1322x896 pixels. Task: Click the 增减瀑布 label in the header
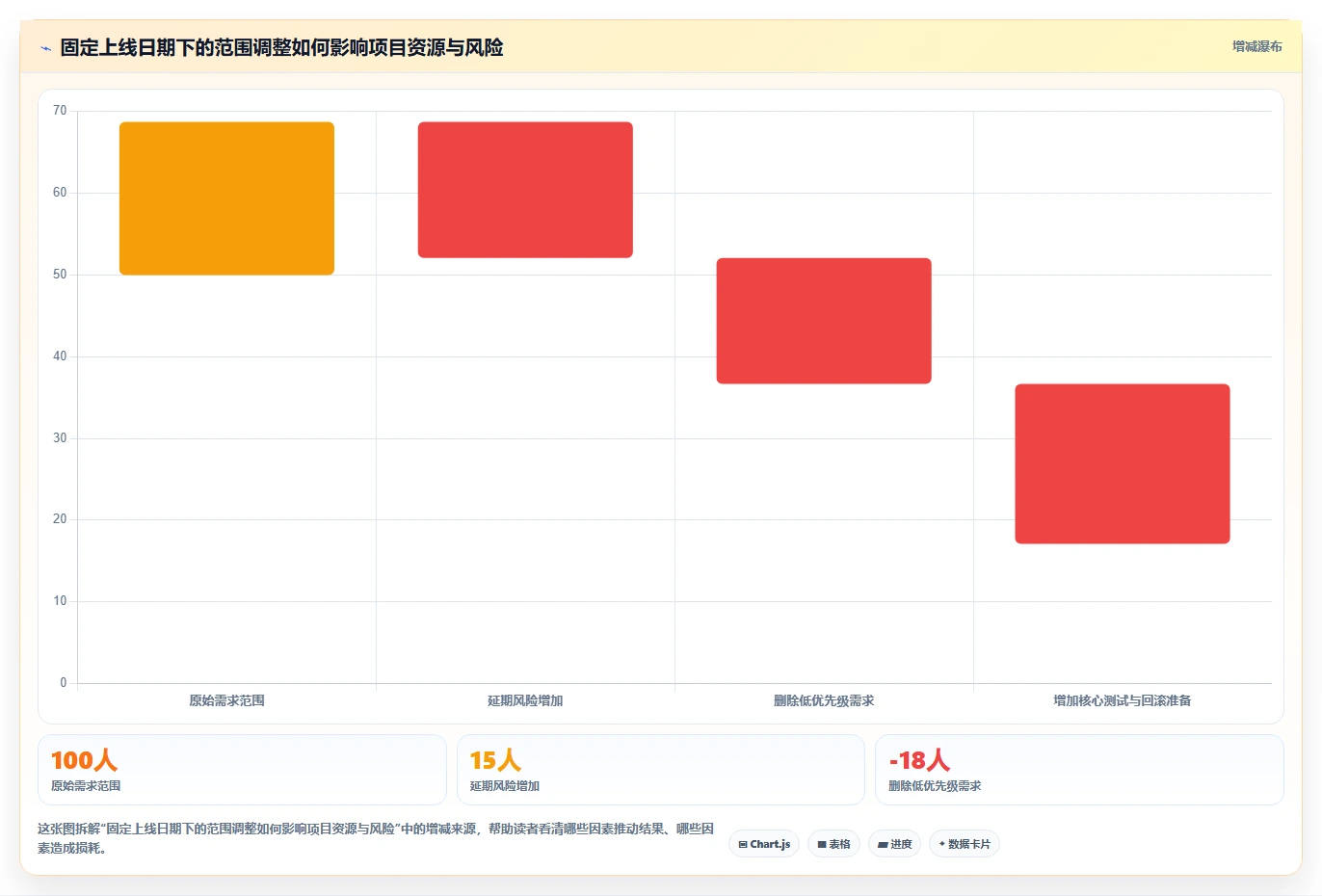click(x=1257, y=46)
